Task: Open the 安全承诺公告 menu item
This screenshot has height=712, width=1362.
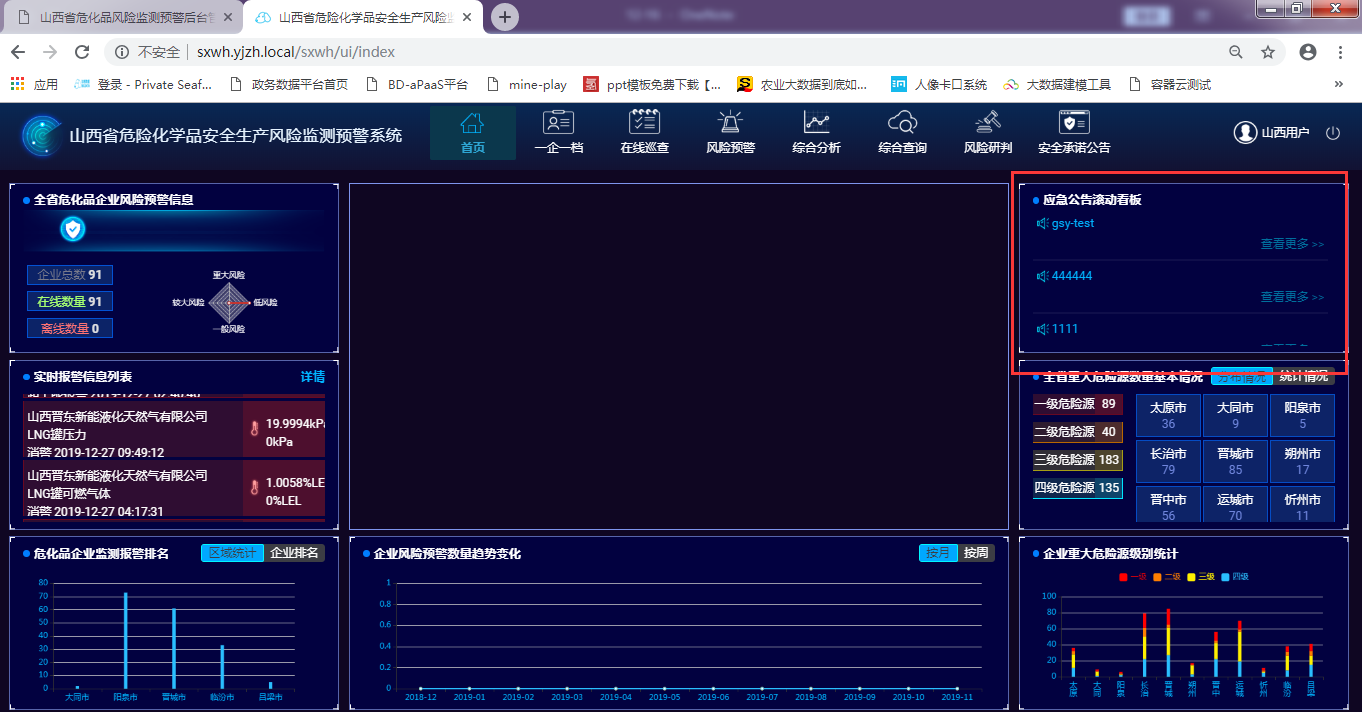Action: coord(1074,134)
